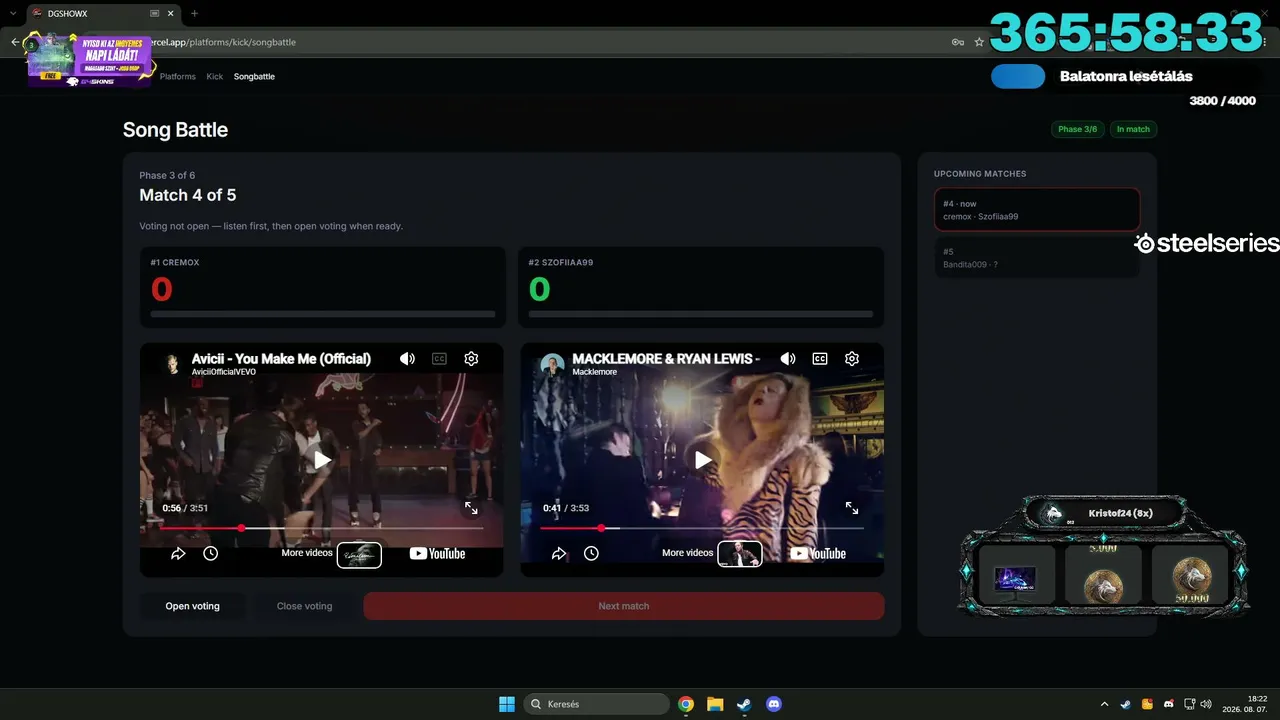Select upcoming match #5 Bandita009
1280x720 pixels.
(1037, 258)
